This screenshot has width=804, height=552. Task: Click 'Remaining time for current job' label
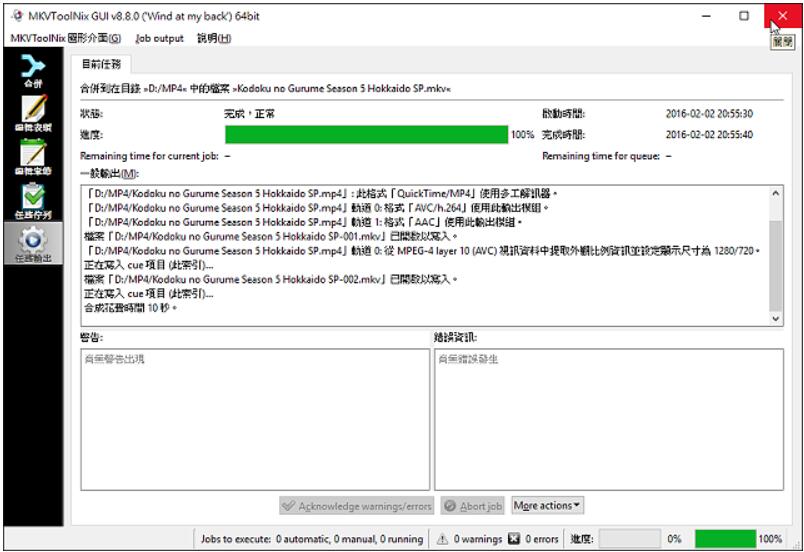pos(149,156)
